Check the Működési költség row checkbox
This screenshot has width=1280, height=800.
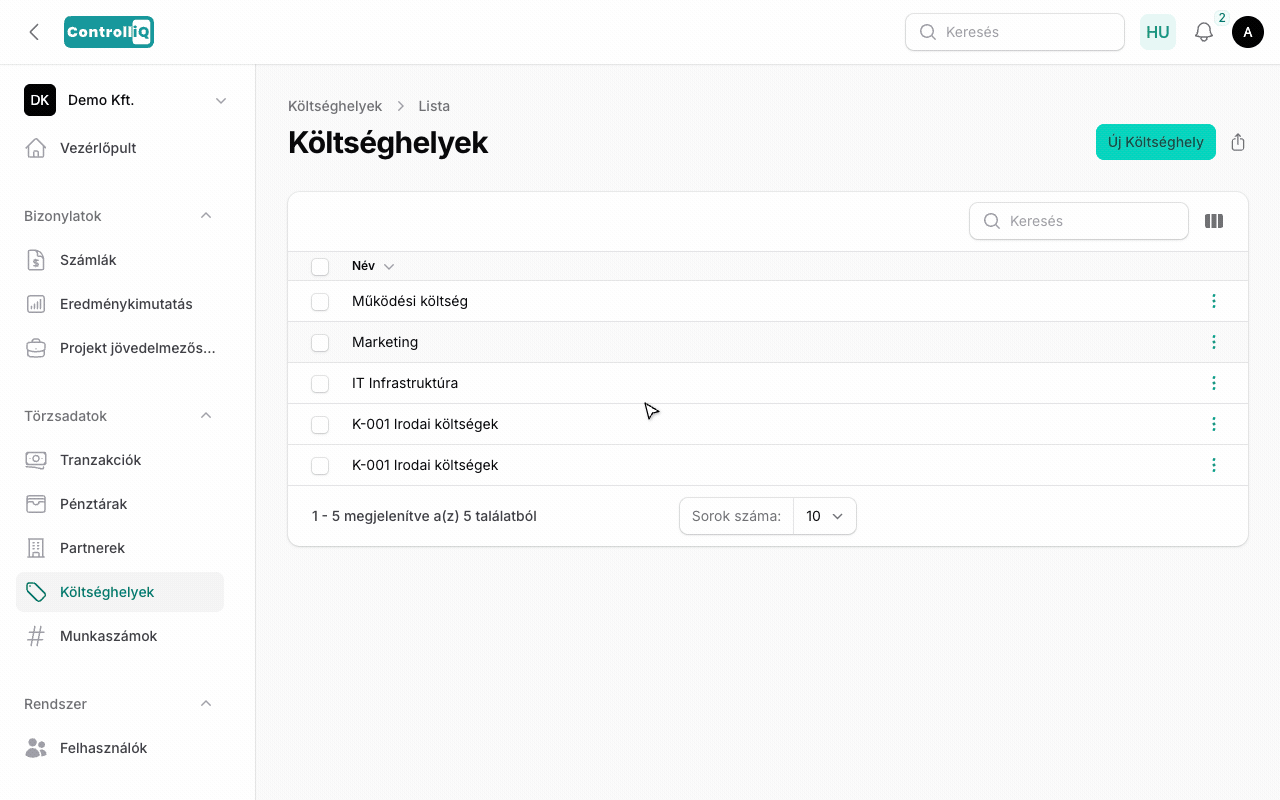[x=320, y=301]
